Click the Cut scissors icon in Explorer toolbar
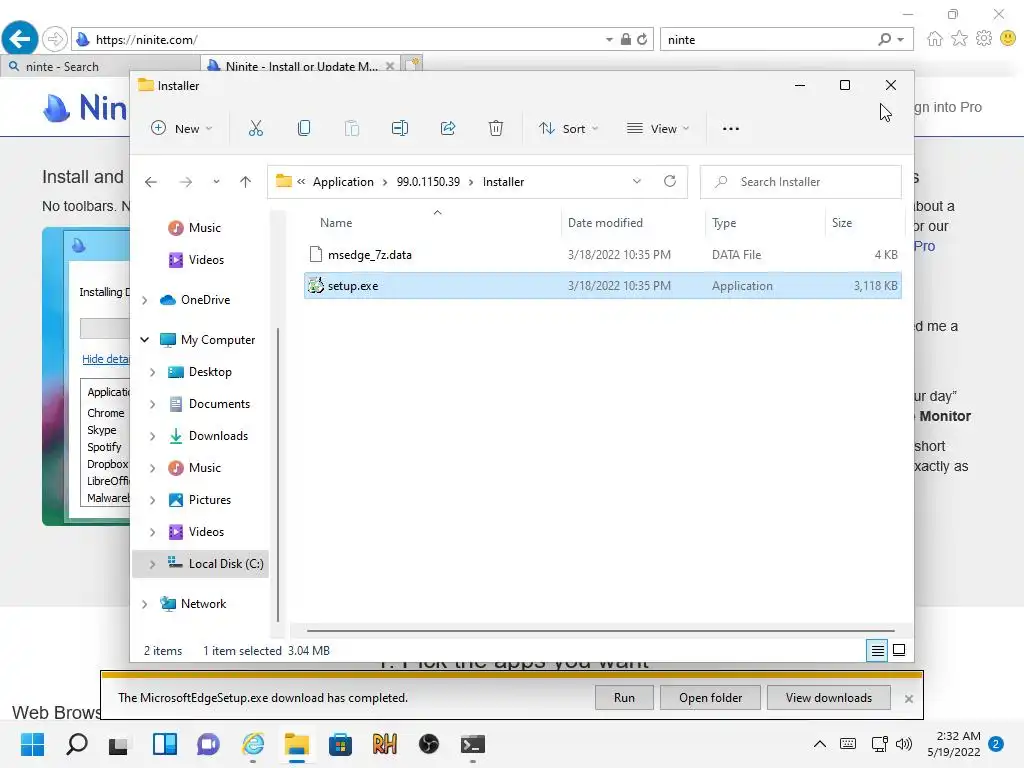 click(x=255, y=129)
